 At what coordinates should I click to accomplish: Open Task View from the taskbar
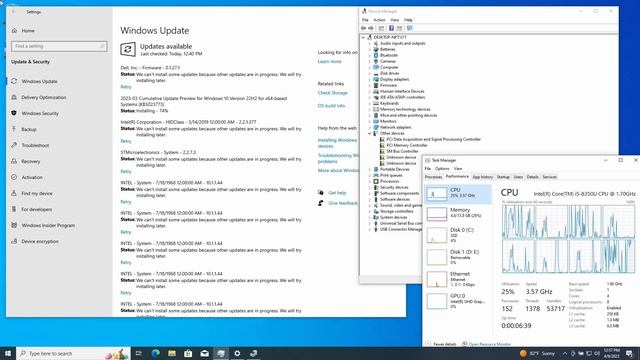(x=138, y=353)
